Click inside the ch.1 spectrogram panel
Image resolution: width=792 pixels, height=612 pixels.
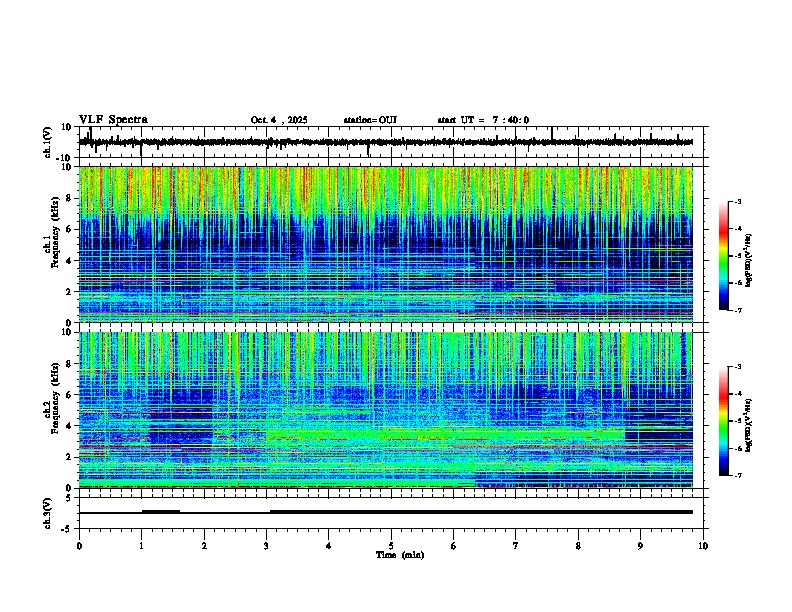tap(386, 244)
